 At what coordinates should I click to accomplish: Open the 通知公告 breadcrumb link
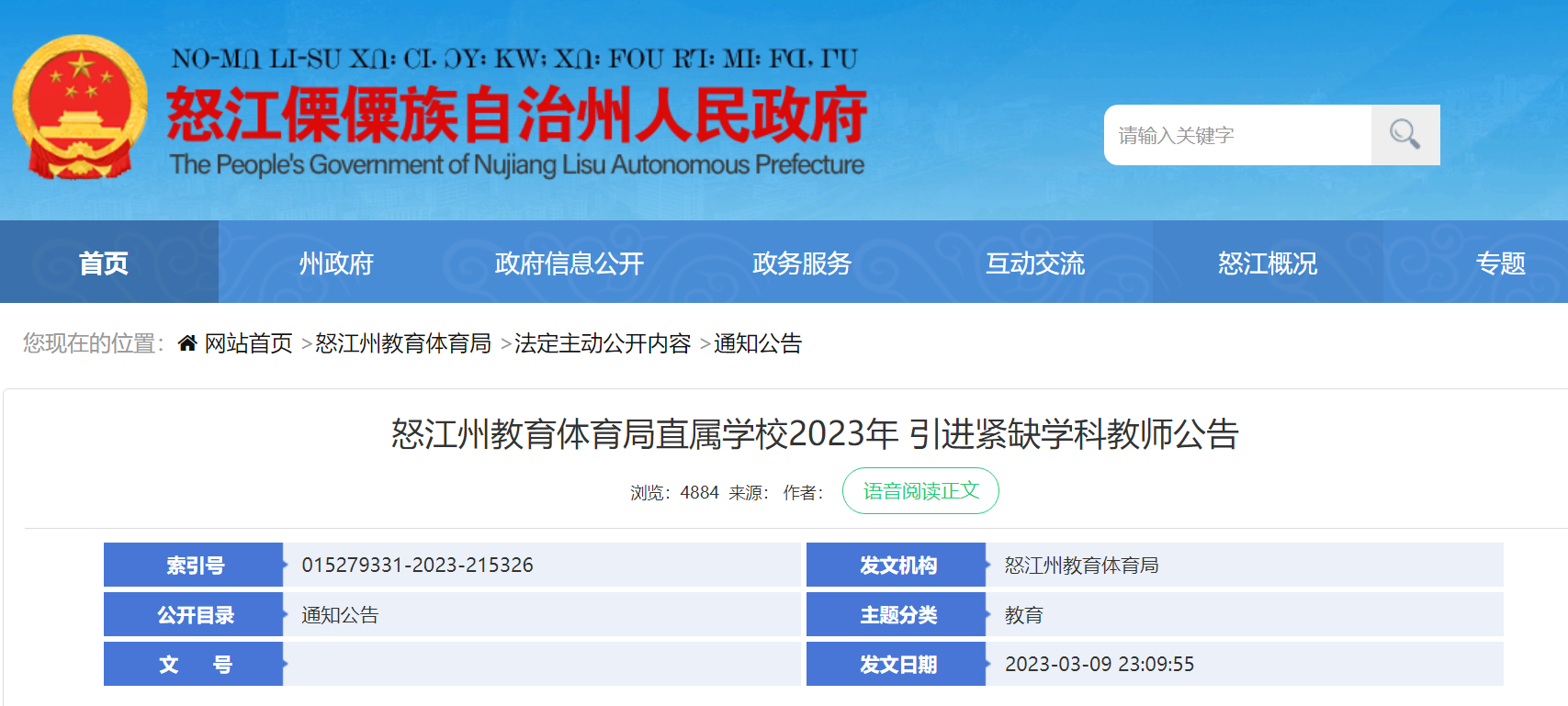click(758, 343)
